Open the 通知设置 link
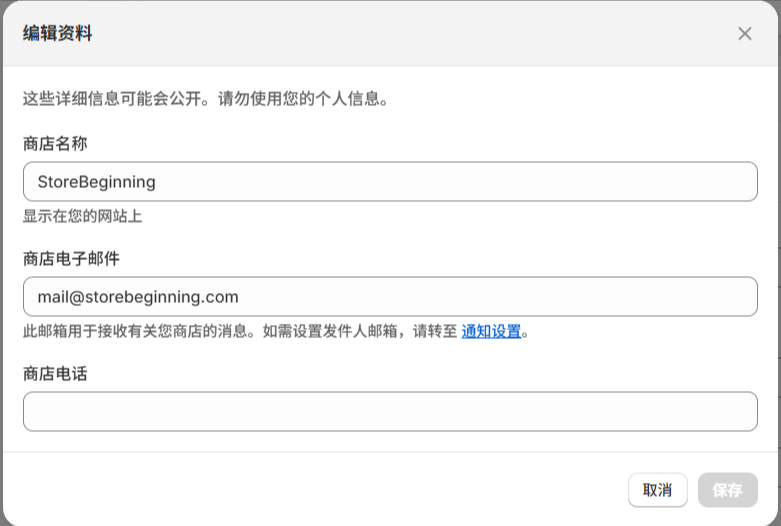Screen dimensions: 781x526 click(491, 331)
